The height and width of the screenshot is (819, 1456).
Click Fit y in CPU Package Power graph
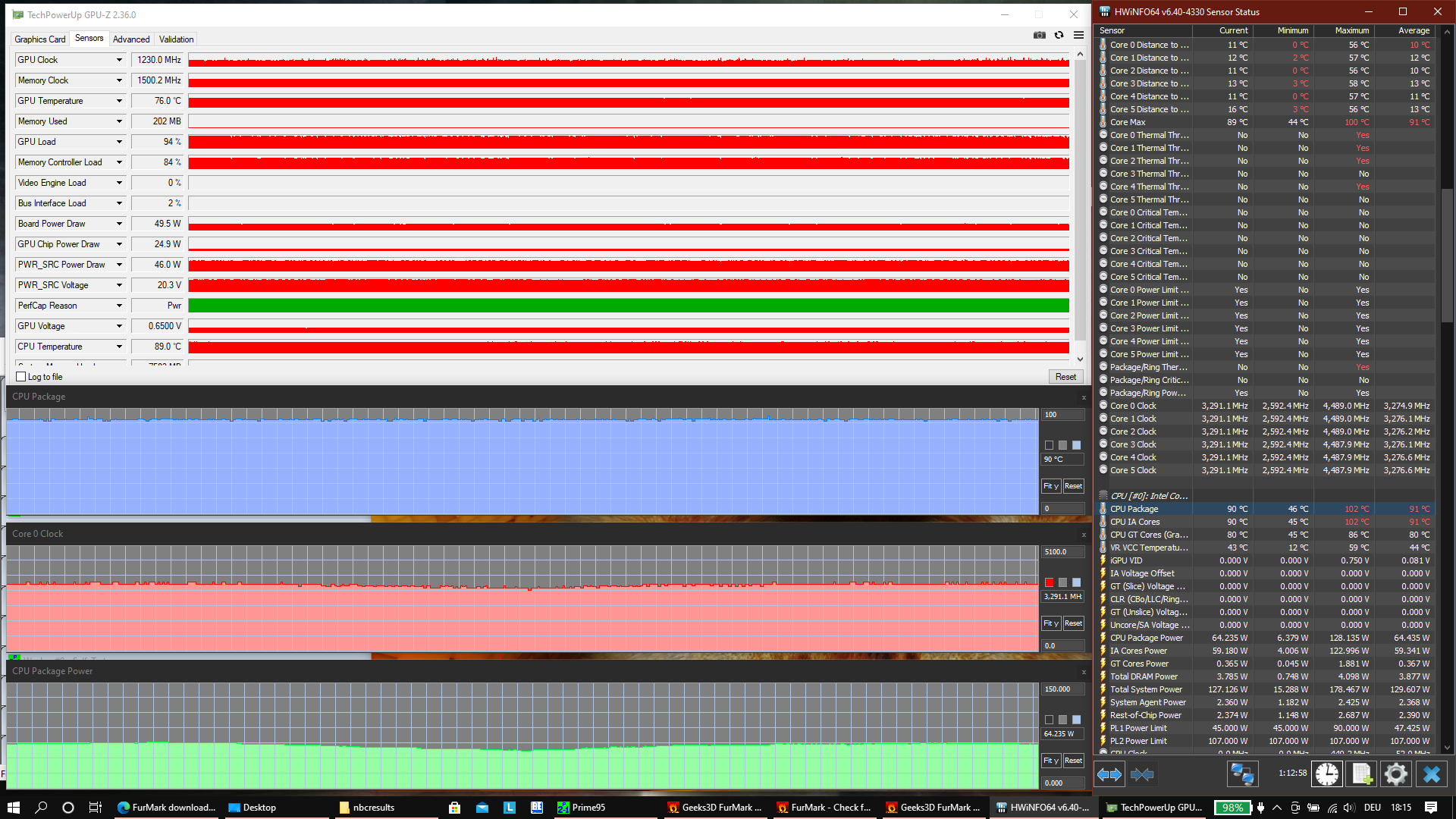(1050, 761)
